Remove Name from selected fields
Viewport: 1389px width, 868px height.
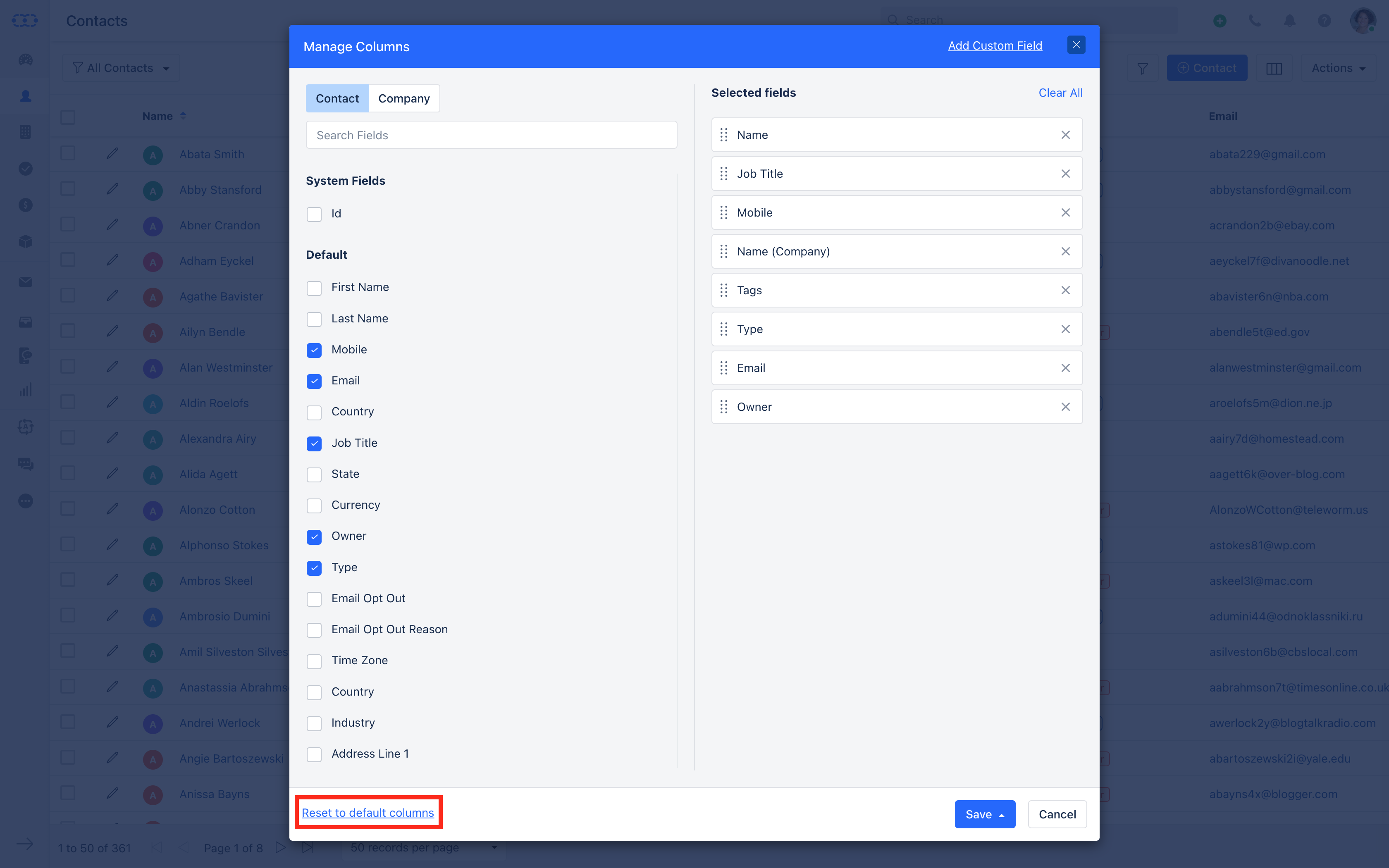[x=1065, y=135]
